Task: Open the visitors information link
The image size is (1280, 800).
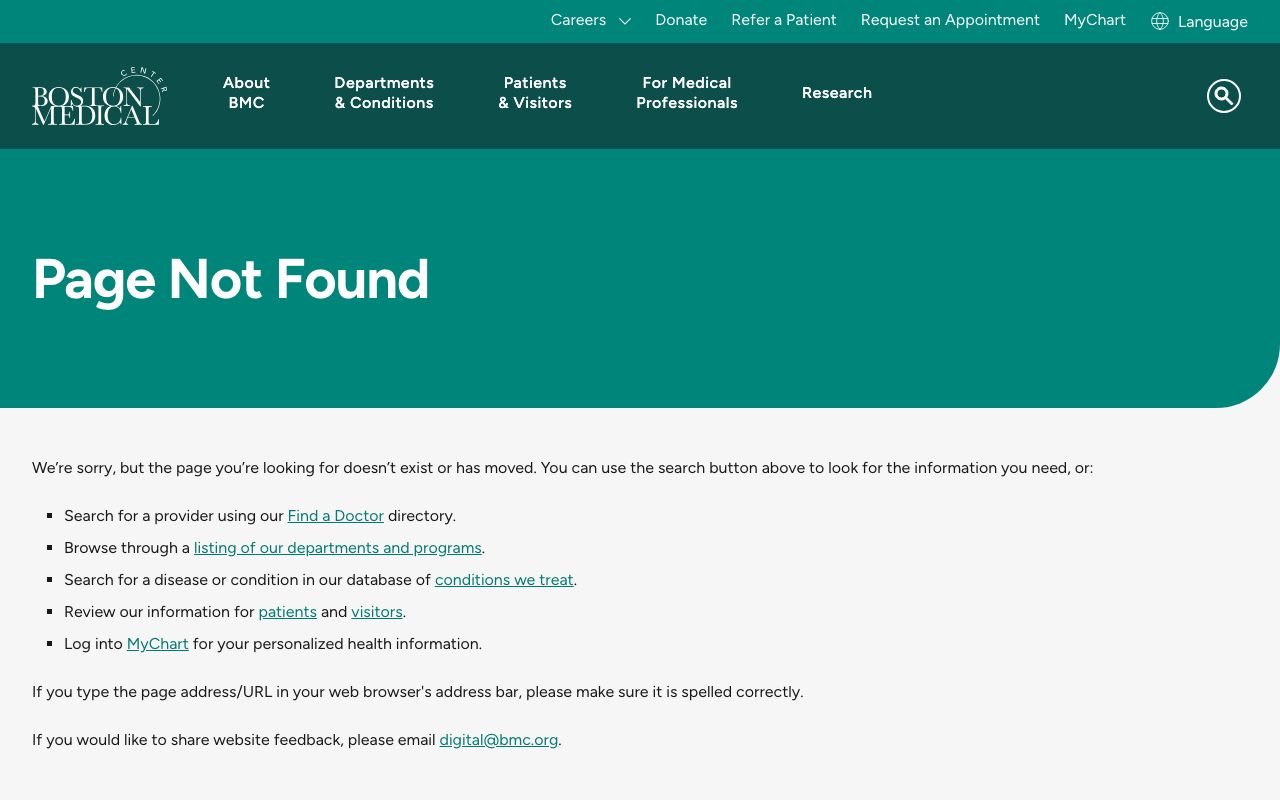Action: click(x=376, y=612)
